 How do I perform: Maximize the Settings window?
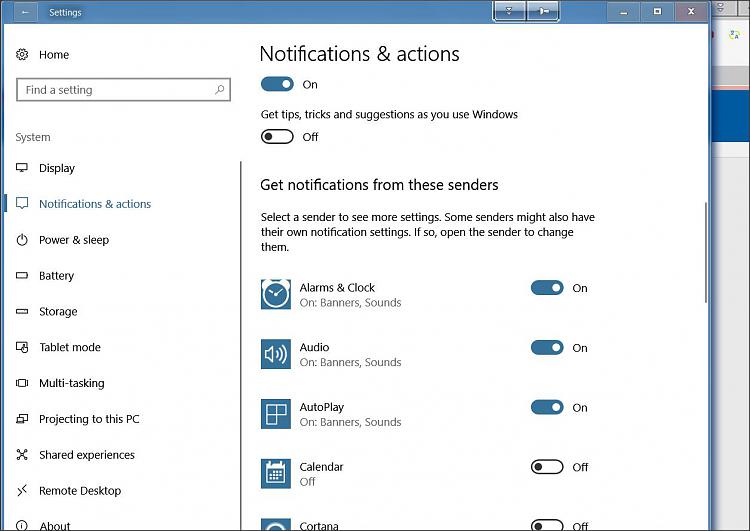658,11
